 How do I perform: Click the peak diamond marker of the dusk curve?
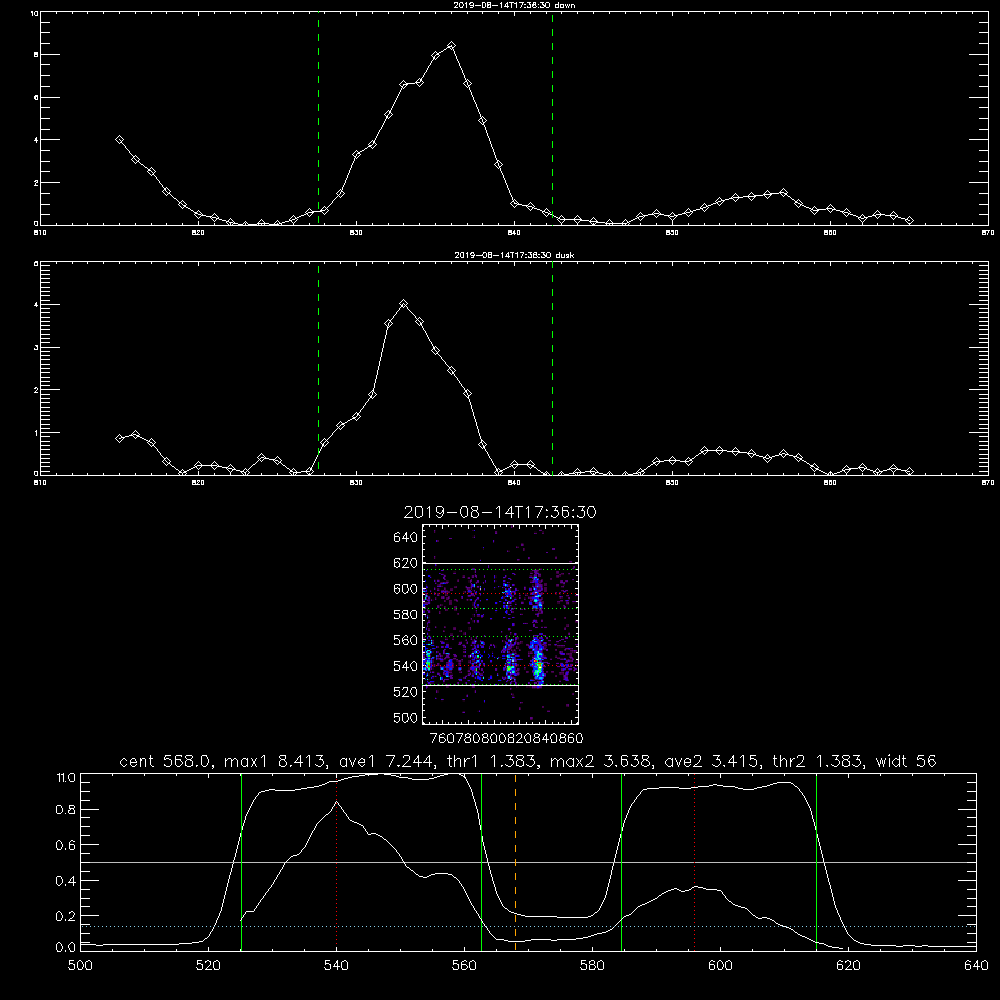click(403, 304)
